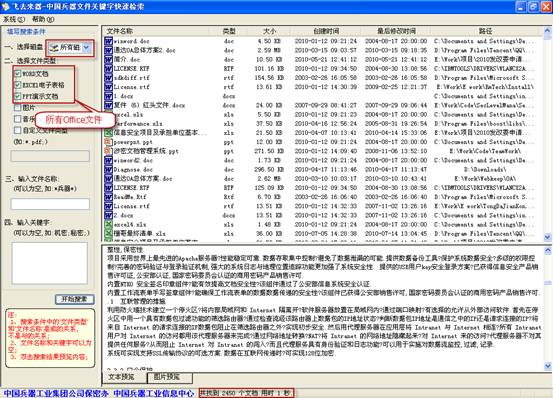Click the preview pane scrollbar down arrow

click(547, 366)
